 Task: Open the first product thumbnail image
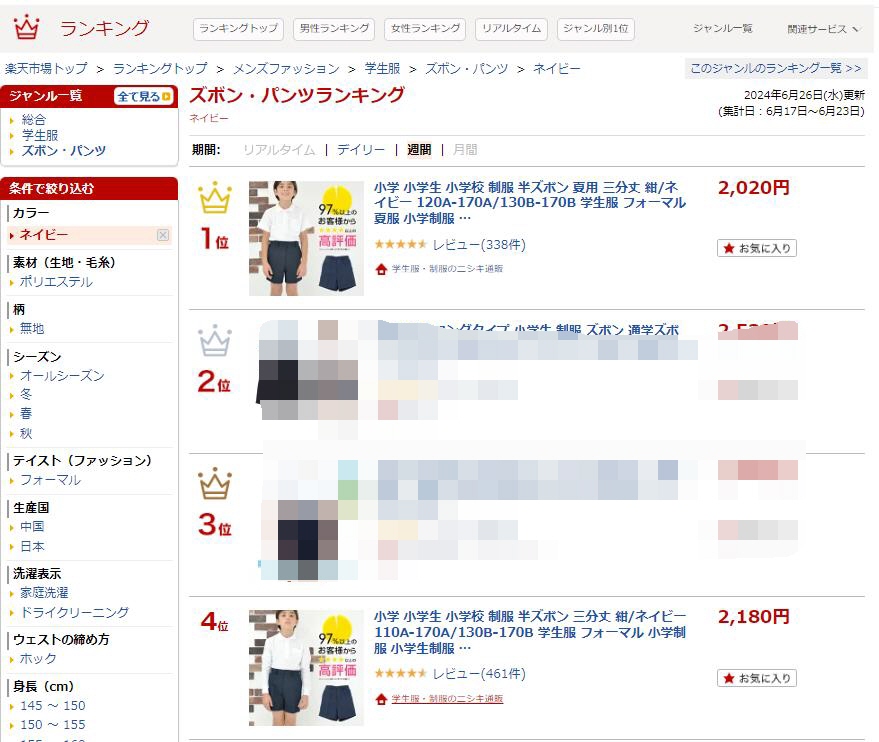point(306,238)
